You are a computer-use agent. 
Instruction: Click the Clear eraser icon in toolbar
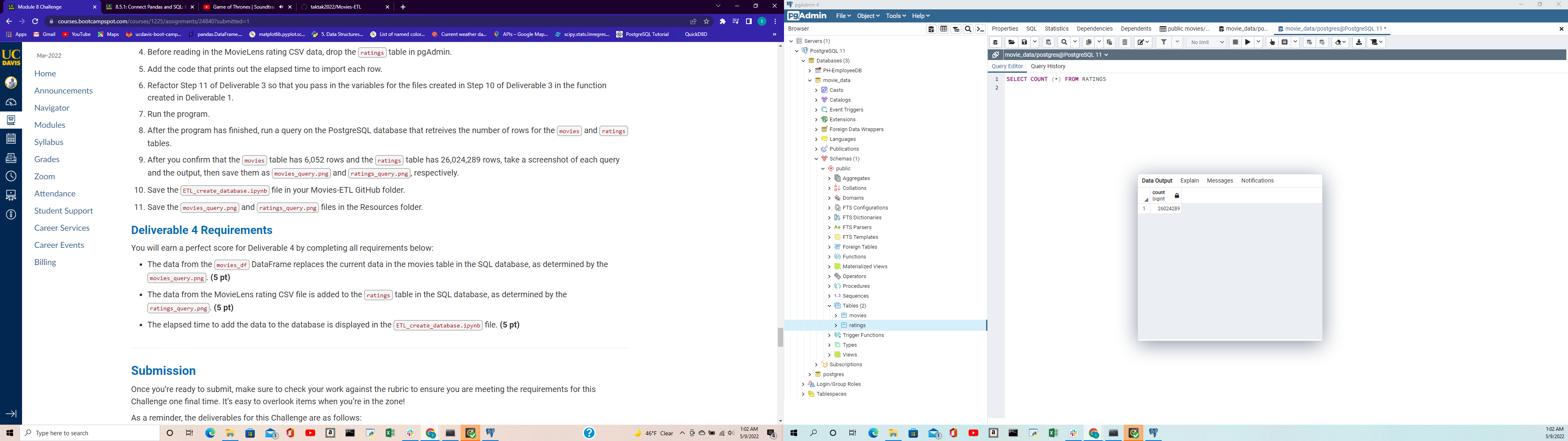[1339, 42]
